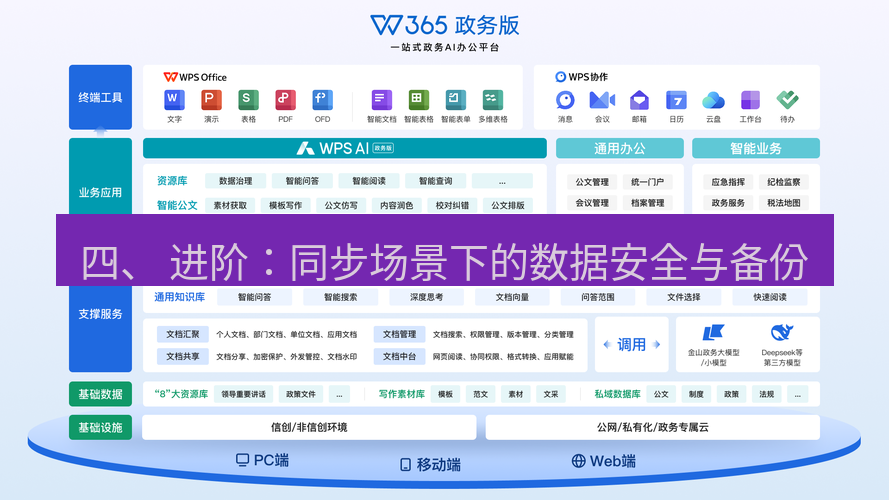Click the 智能表格 icon

418,100
